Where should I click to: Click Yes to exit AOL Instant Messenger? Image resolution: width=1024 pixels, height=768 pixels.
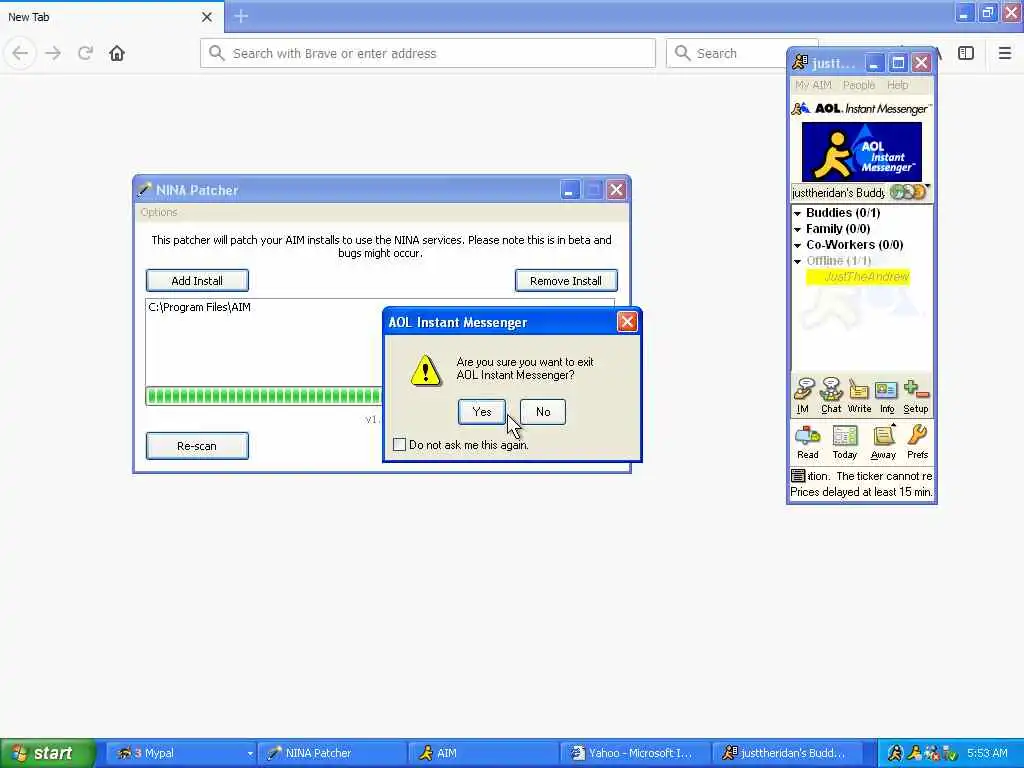[481, 411]
